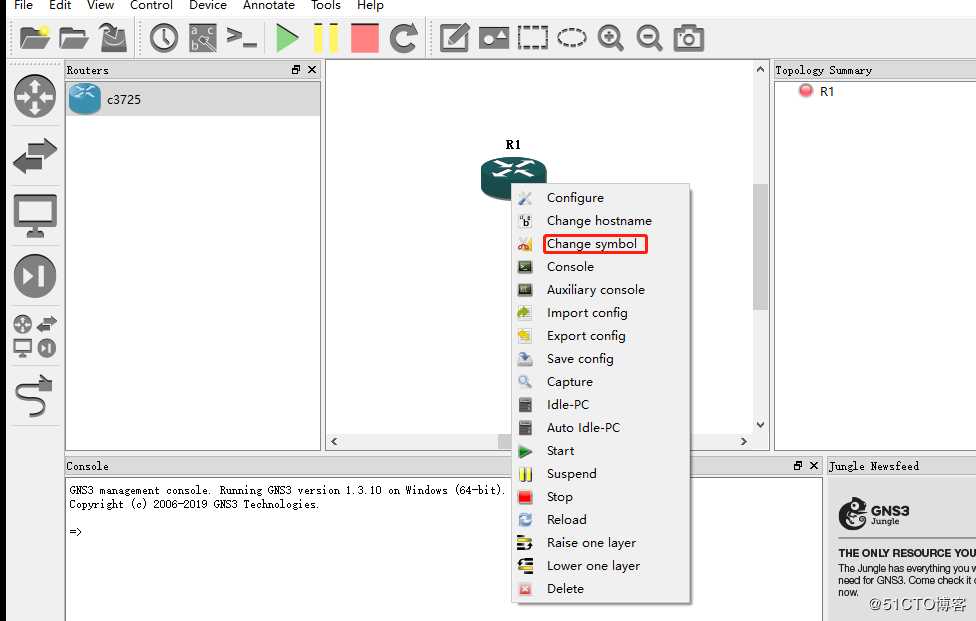
Task: Open the snapshot manager clock icon
Action: point(164,38)
